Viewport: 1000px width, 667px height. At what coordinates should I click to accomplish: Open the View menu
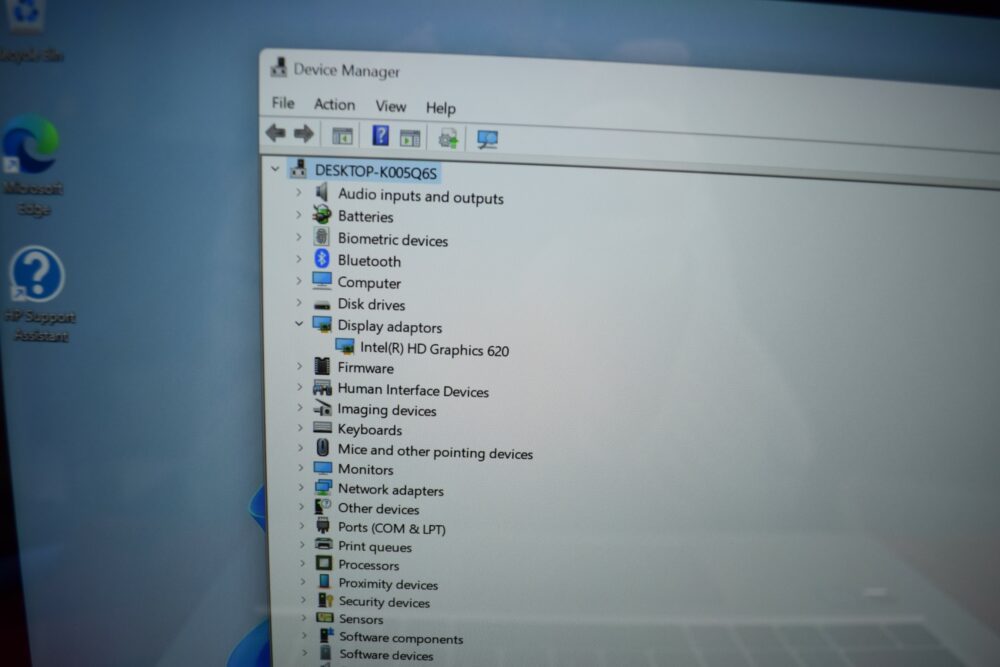[x=390, y=106]
